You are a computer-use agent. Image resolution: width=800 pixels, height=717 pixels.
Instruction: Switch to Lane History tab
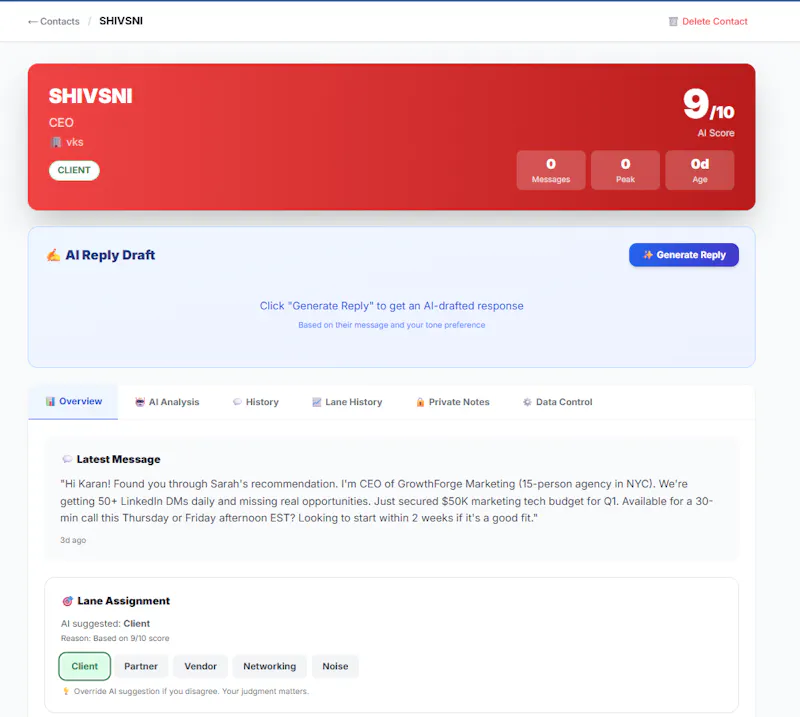[x=347, y=402]
